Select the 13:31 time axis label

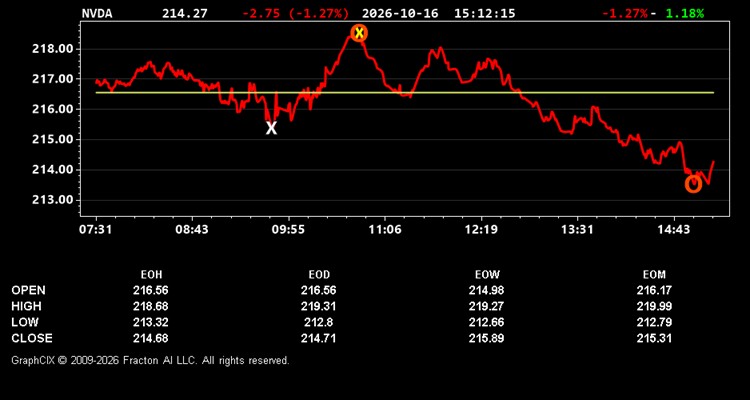577,230
